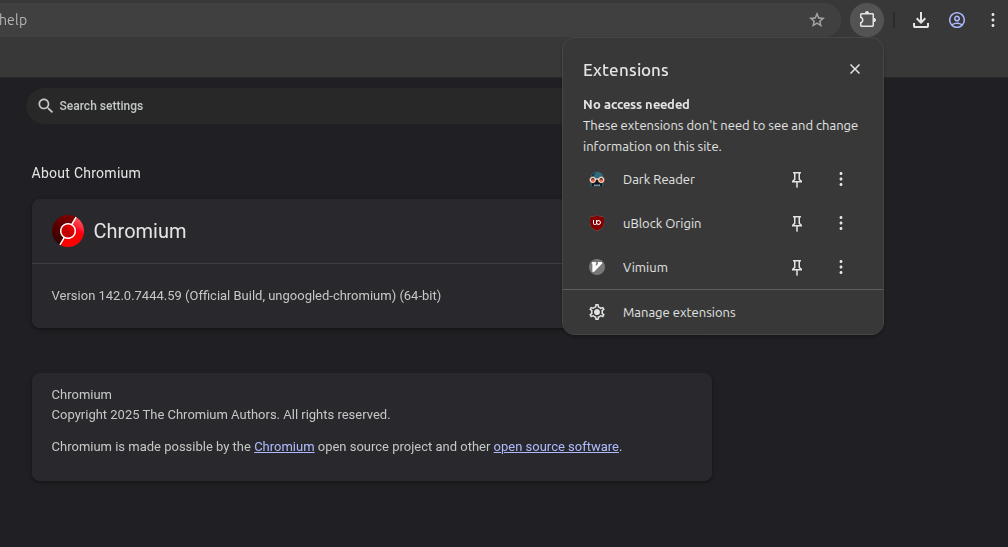
Task: Click the Extensions puzzle piece toolbar icon
Action: point(867,20)
